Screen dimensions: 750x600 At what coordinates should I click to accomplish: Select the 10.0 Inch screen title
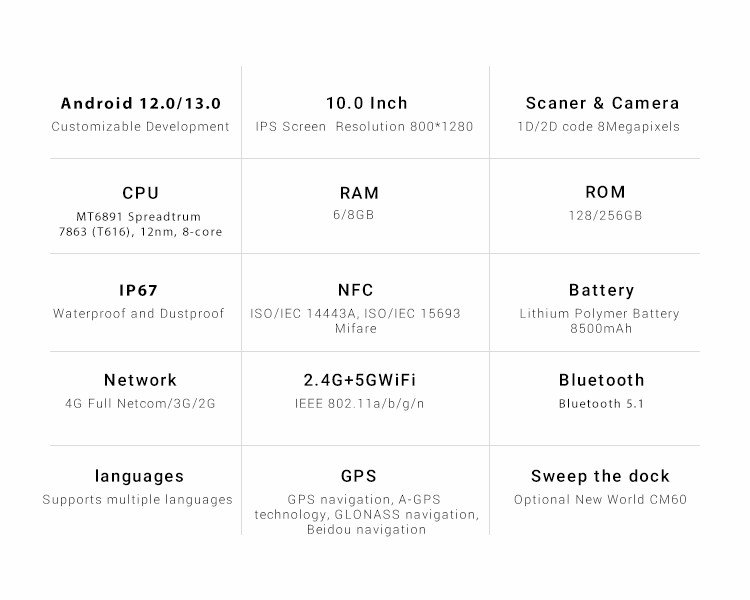coord(367,103)
